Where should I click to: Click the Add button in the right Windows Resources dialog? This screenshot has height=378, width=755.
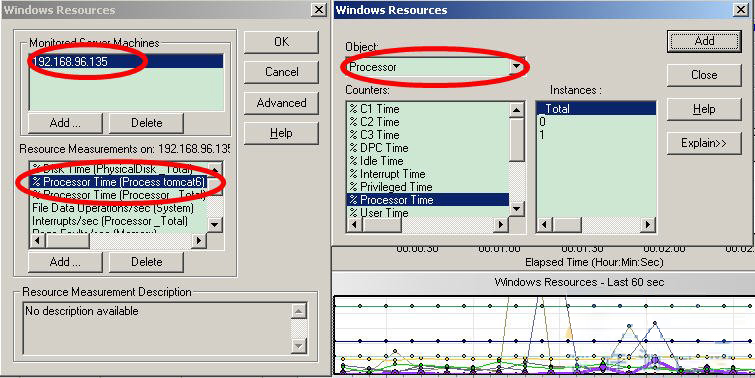(x=704, y=41)
